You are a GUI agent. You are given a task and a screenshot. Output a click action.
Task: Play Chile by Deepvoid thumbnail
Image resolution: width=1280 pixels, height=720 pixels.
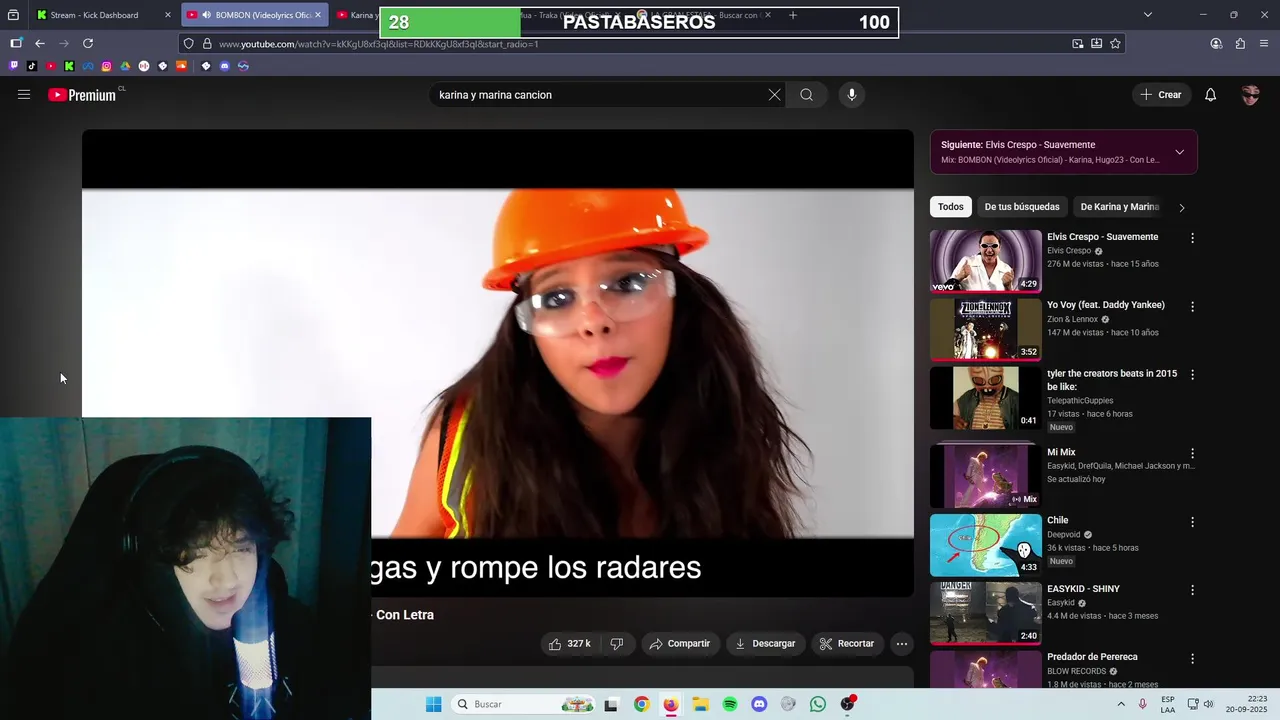pos(986,545)
